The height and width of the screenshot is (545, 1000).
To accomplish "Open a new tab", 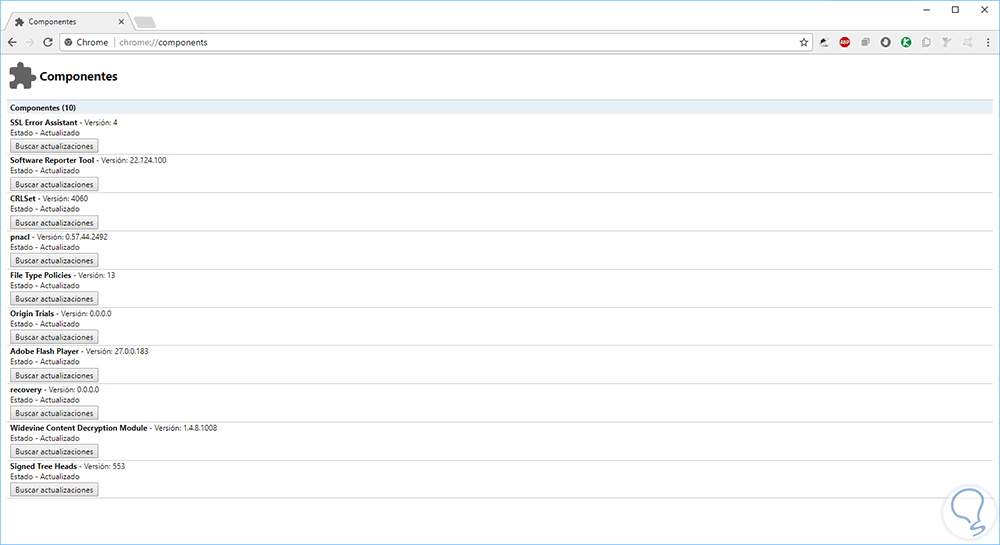I will [144, 21].
